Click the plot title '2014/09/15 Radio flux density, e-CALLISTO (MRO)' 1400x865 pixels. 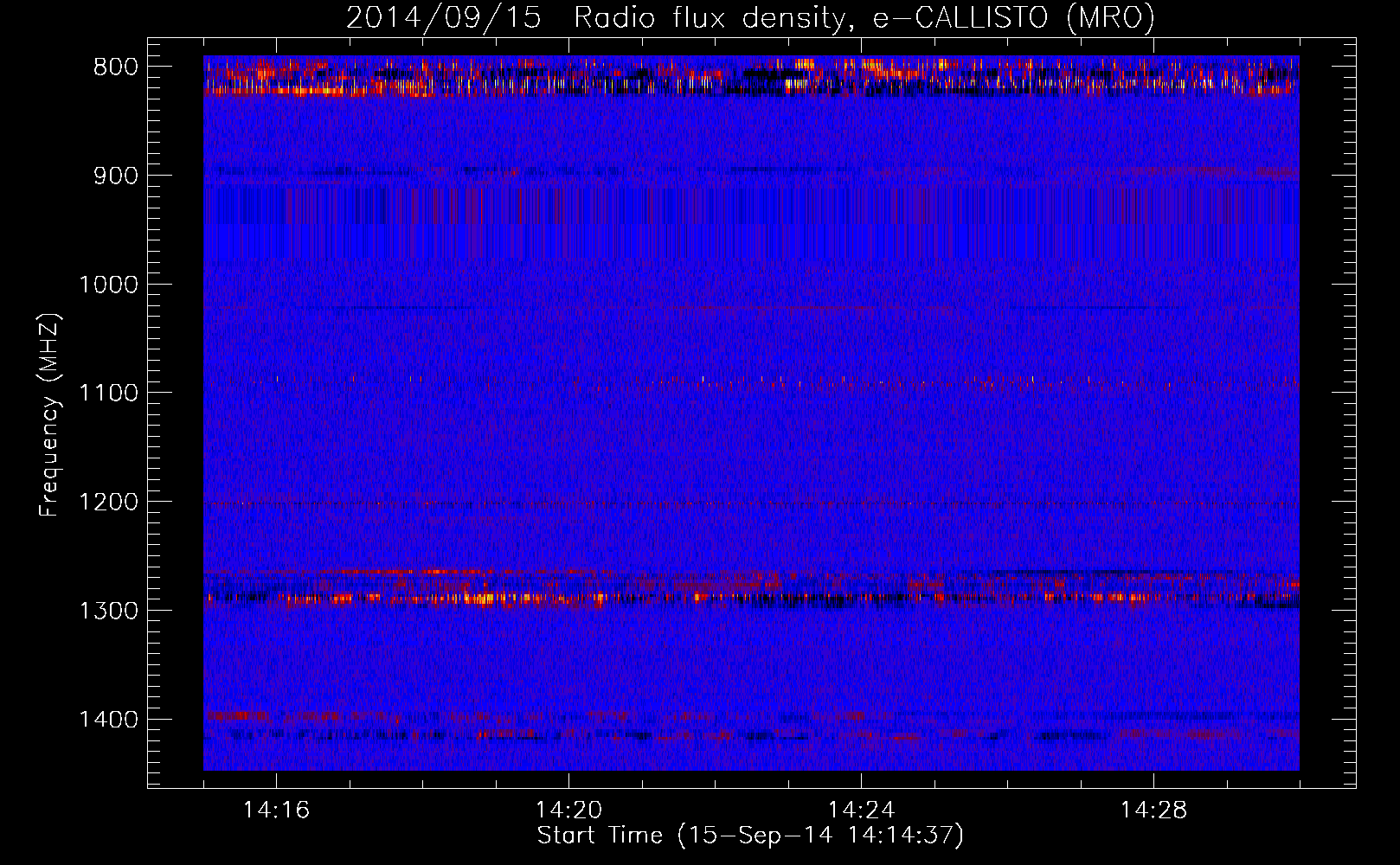coord(750,18)
